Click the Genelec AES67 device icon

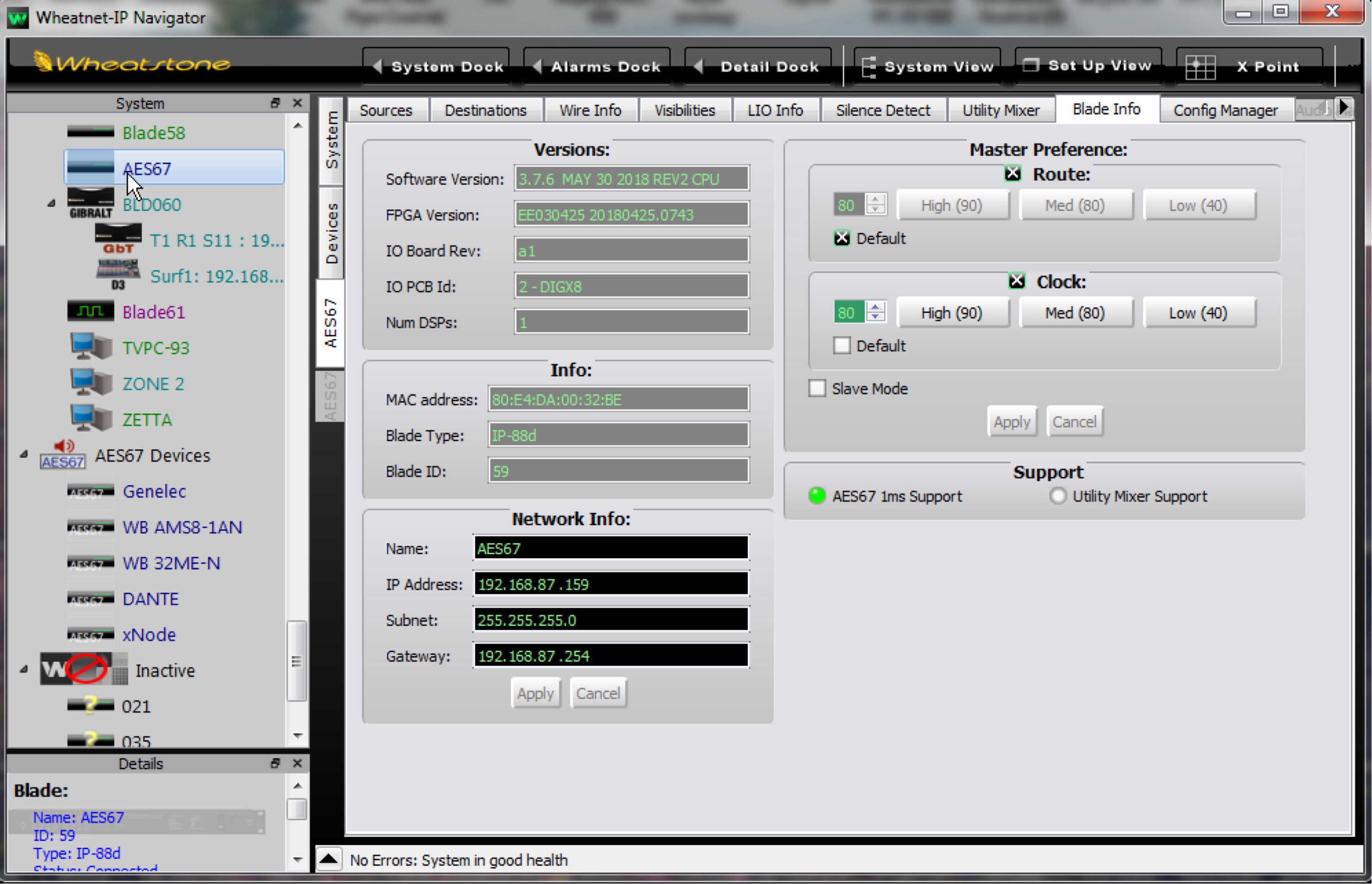click(x=91, y=491)
